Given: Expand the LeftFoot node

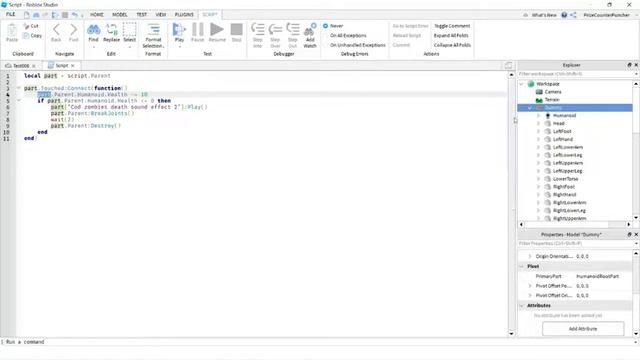Looking at the screenshot, I should (x=538, y=131).
